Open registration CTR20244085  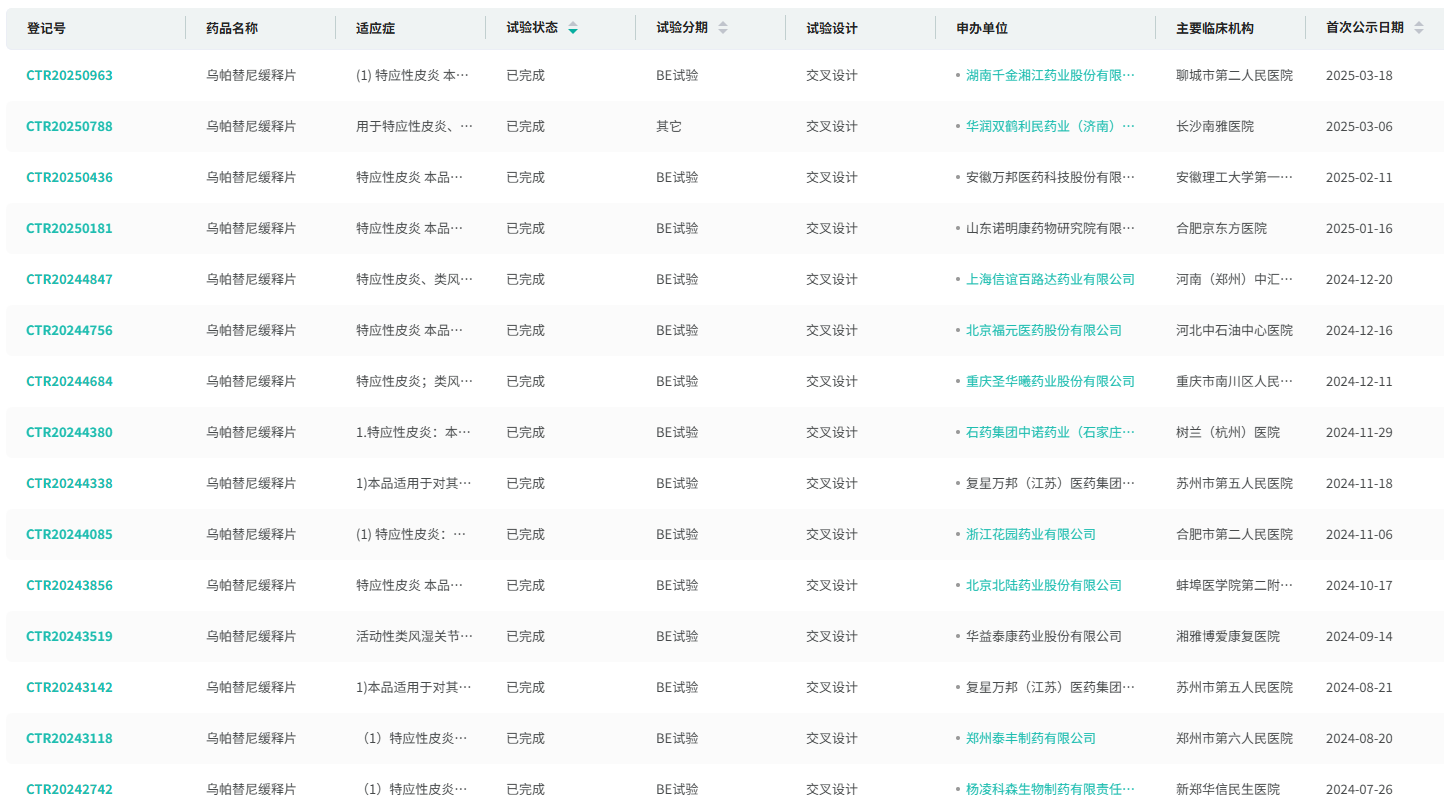coord(69,534)
